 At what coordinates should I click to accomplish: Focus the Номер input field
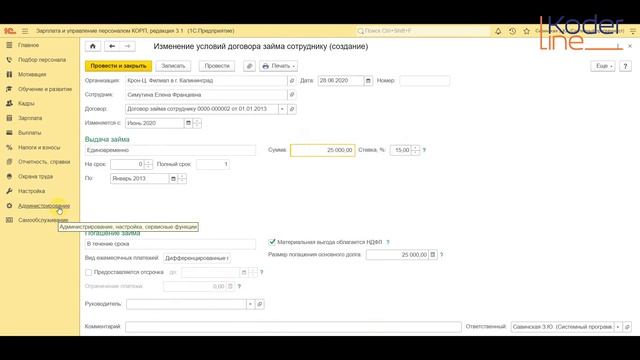[424, 81]
